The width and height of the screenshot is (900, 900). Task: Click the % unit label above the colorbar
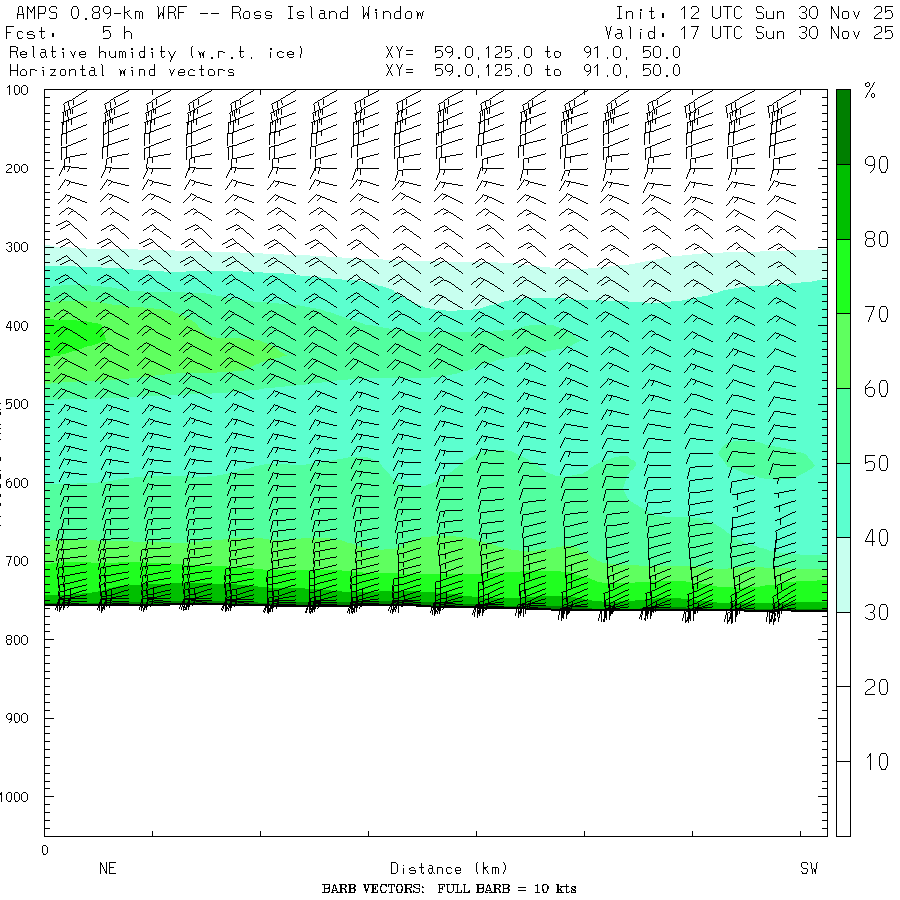[x=869, y=92]
